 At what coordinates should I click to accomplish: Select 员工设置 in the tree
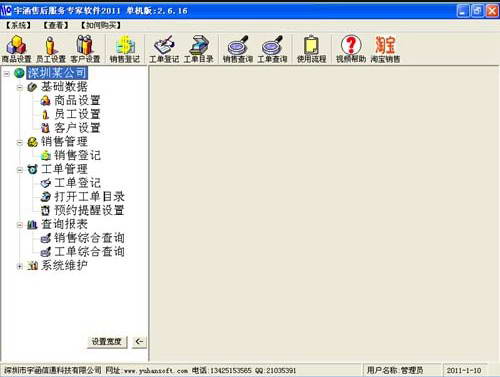point(77,114)
